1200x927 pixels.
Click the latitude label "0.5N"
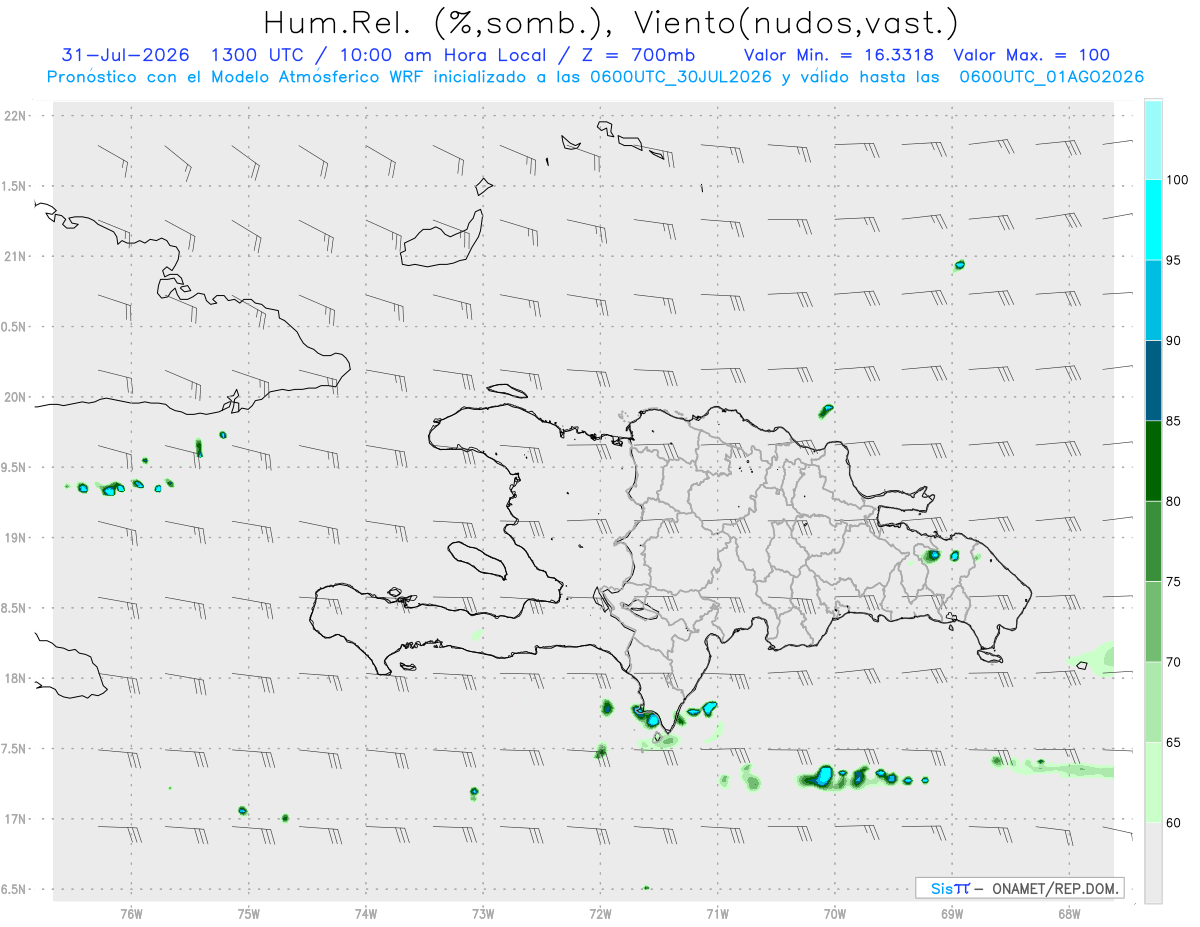[15, 327]
